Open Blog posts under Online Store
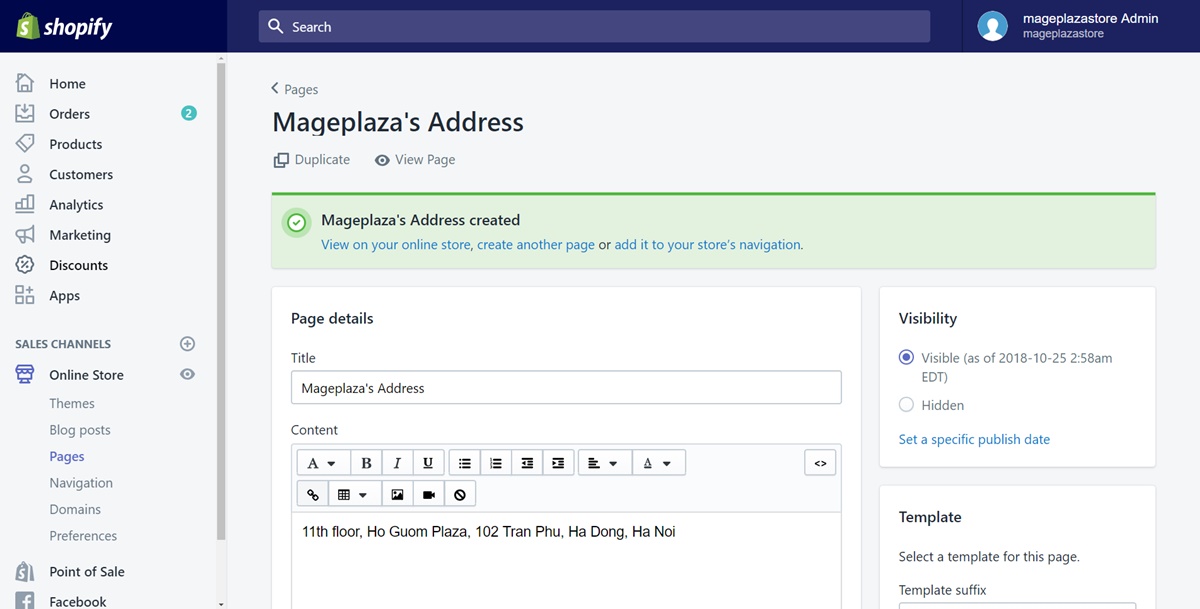This screenshot has width=1200, height=609. coord(80,430)
